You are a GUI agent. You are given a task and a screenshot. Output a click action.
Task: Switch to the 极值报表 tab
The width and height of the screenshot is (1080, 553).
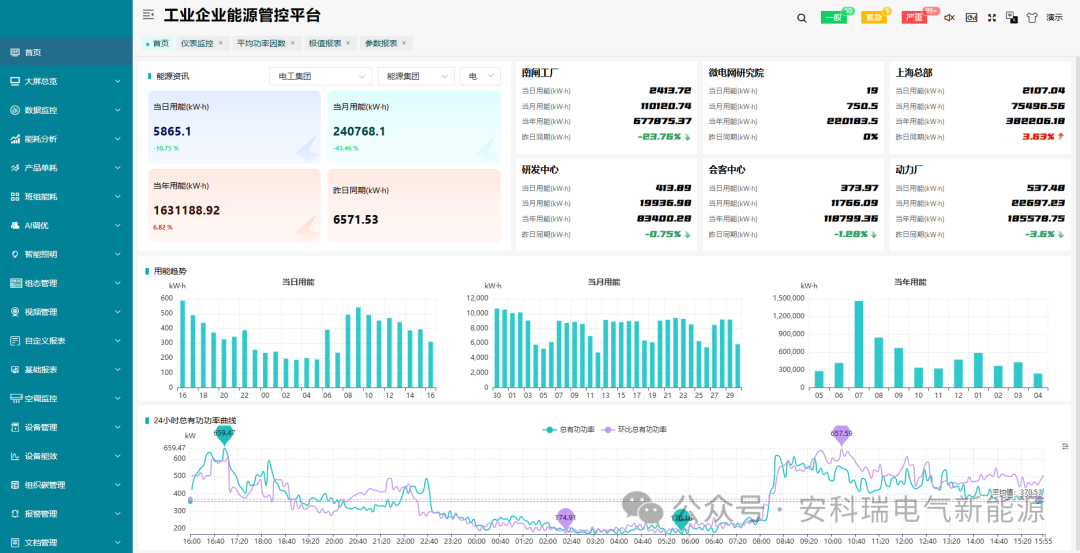(x=324, y=43)
